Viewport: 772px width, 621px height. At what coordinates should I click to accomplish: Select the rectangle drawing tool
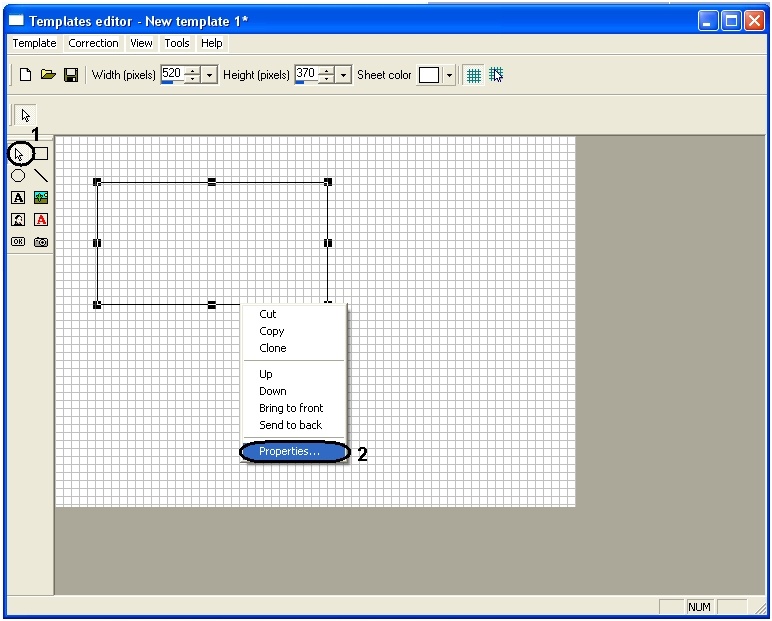point(41,154)
